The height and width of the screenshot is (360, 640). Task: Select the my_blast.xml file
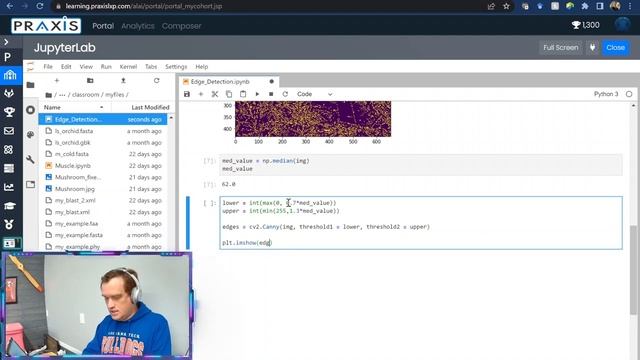point(103,212)
